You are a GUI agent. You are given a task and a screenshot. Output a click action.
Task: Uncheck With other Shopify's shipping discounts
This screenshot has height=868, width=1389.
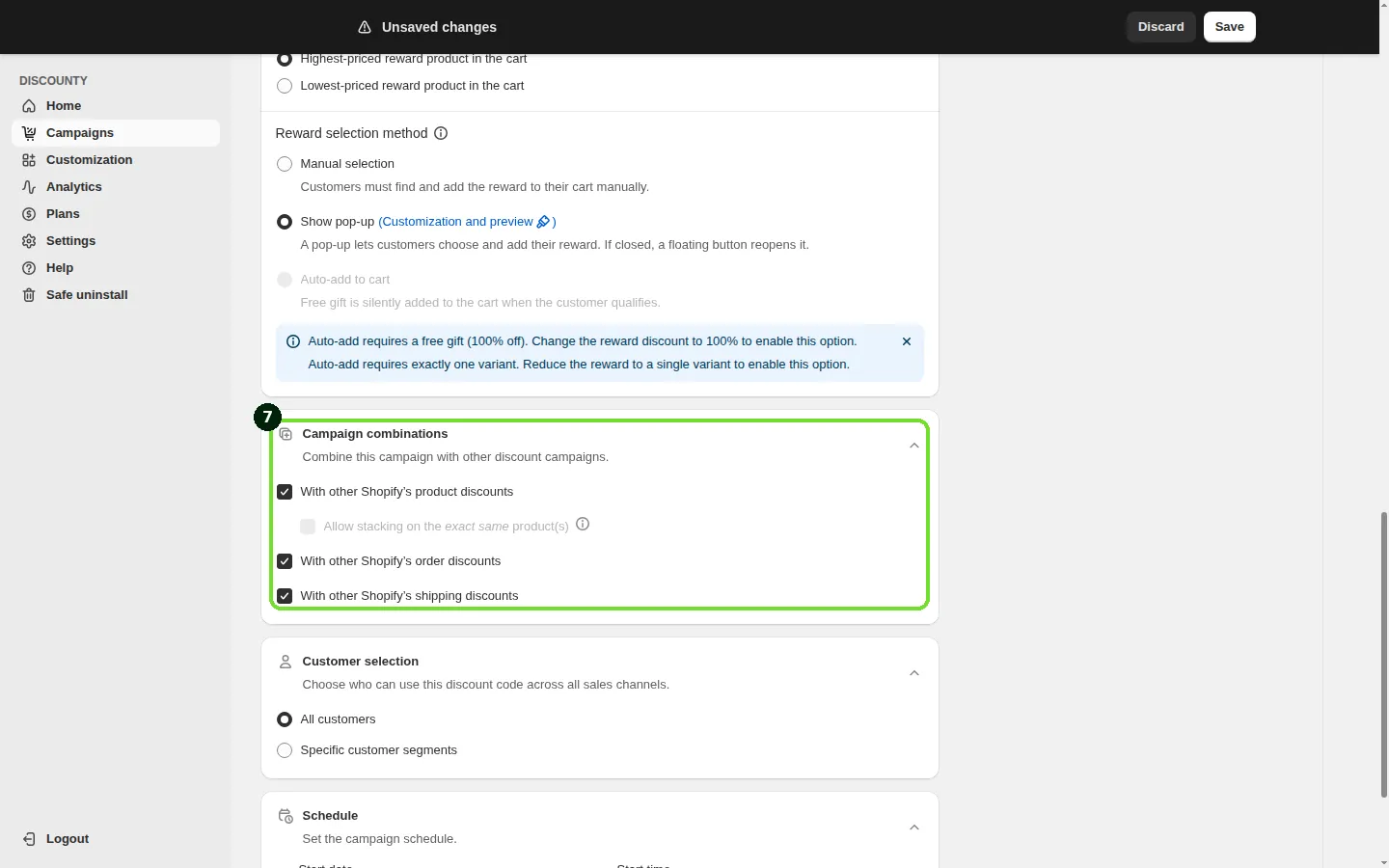tap(285, 596)
